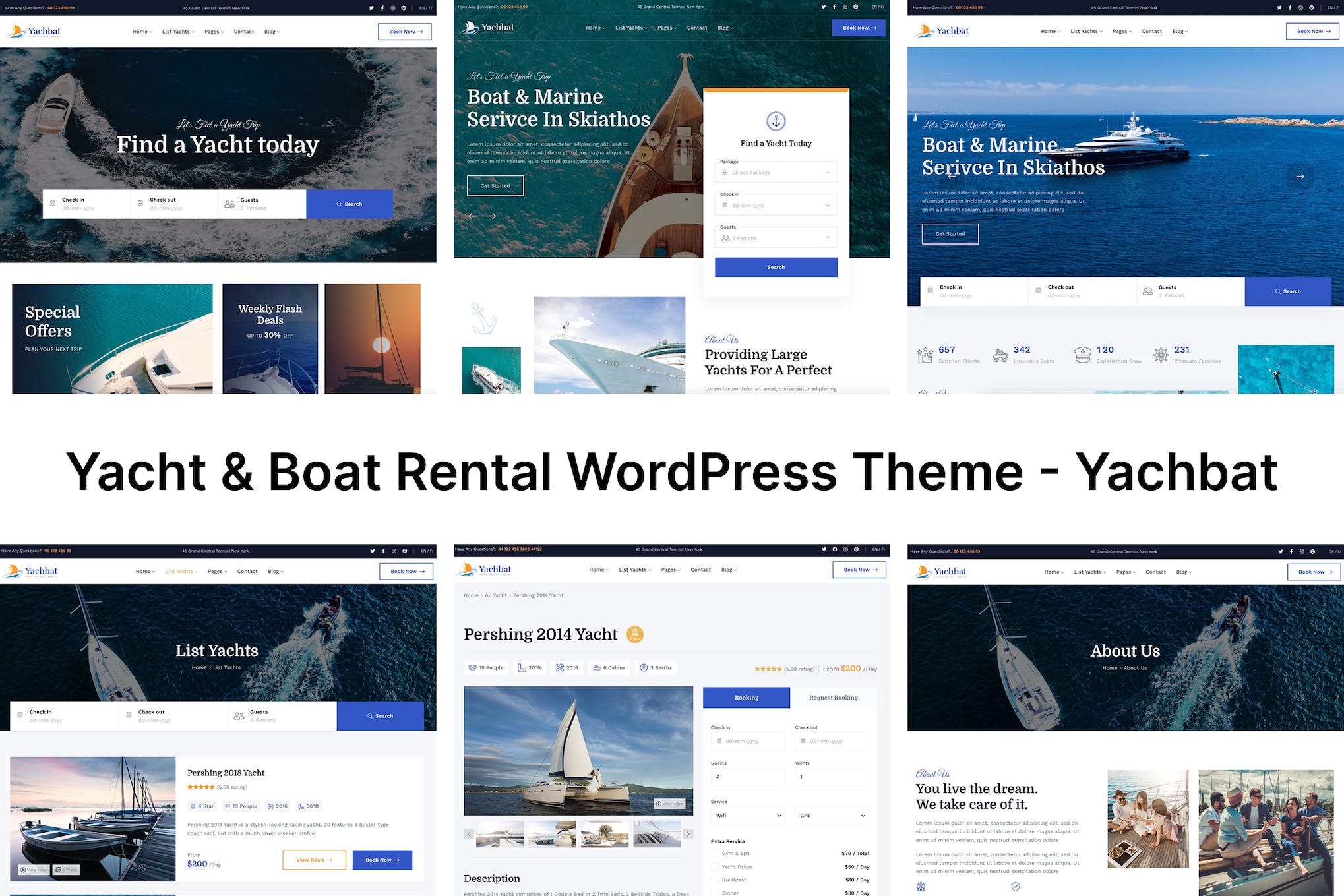Click the carousel previous arrow under the hero
Screen dimensions: 1344x896
click(473, 216)
